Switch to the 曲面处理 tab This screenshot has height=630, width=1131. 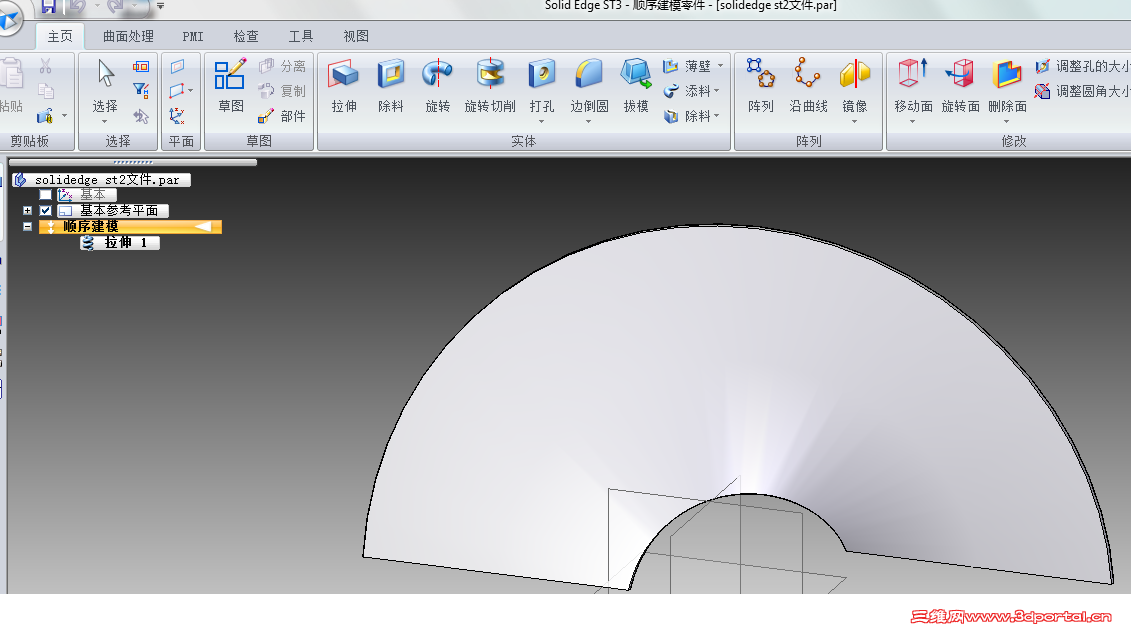point(128,36)
